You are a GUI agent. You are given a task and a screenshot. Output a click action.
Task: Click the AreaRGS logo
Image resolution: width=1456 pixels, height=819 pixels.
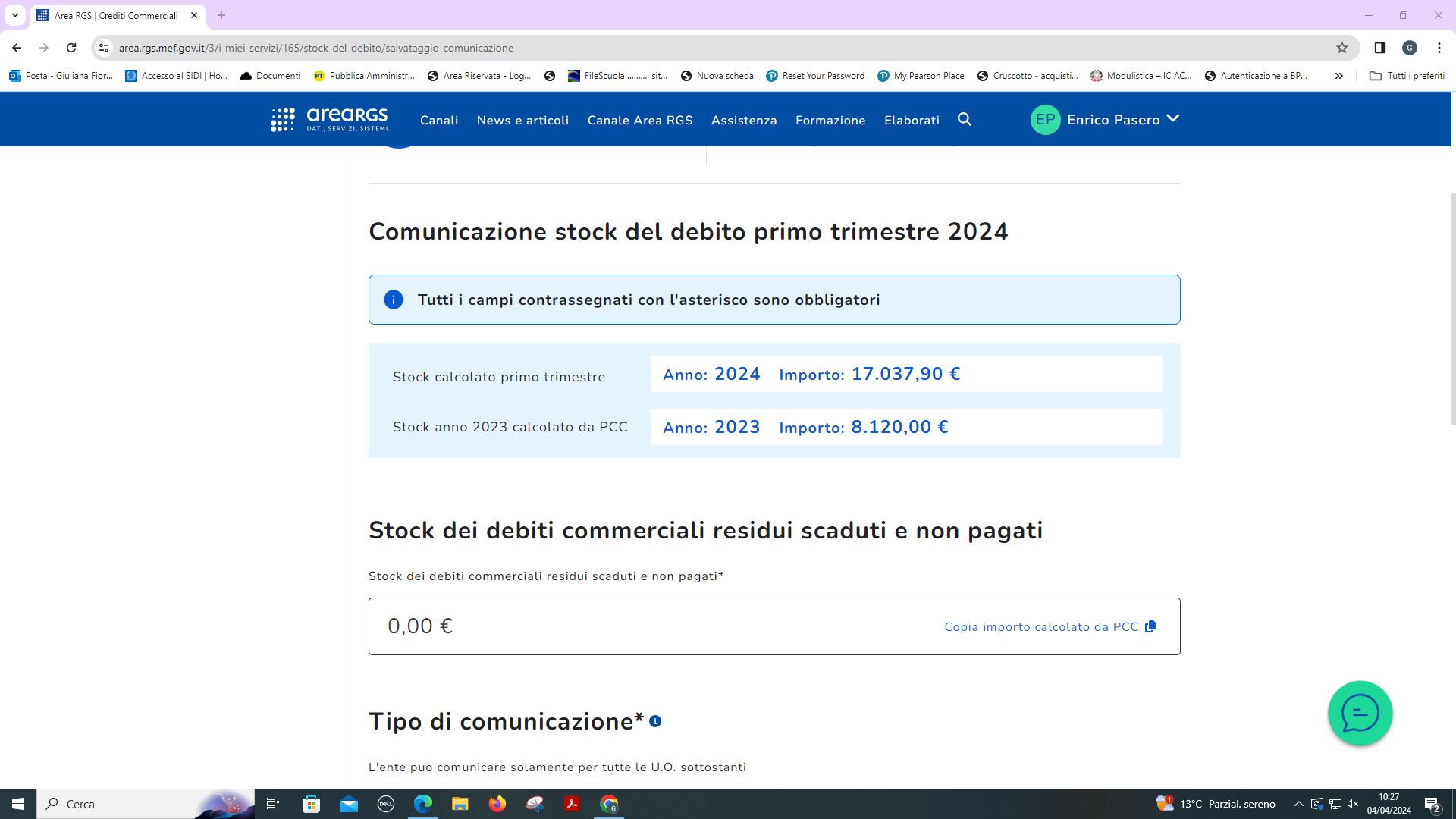pos(330,120)
